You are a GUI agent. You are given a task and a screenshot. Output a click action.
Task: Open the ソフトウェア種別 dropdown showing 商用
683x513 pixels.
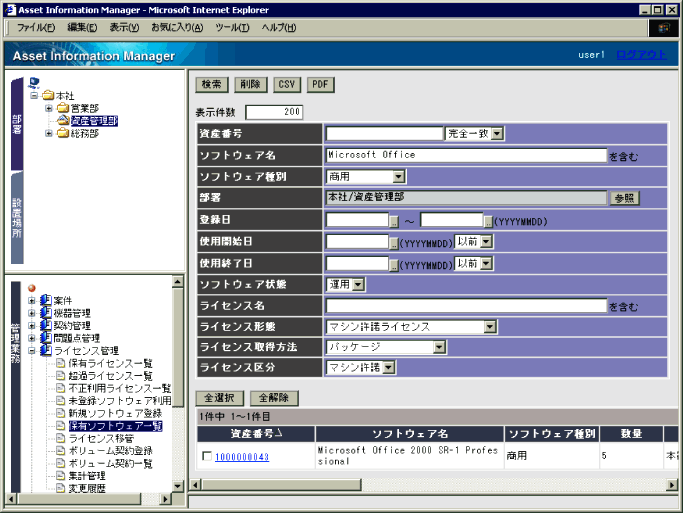click(399, 176)
